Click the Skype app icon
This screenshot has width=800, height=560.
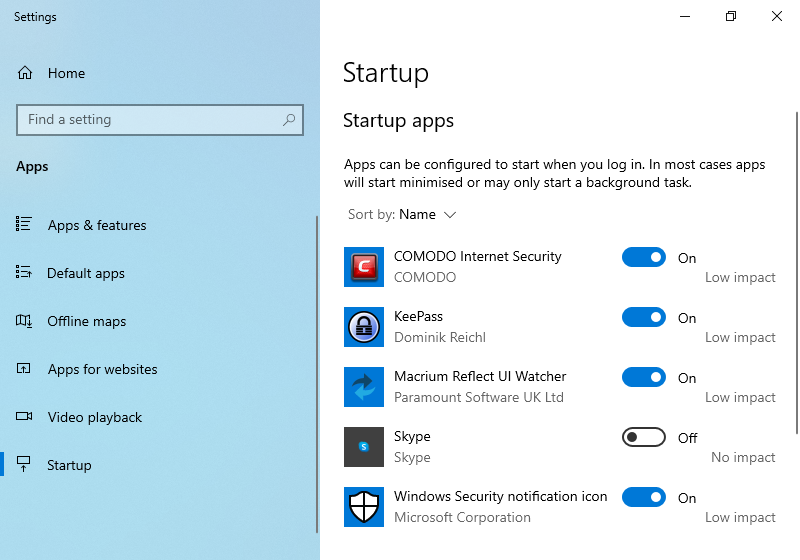(364, 447)
